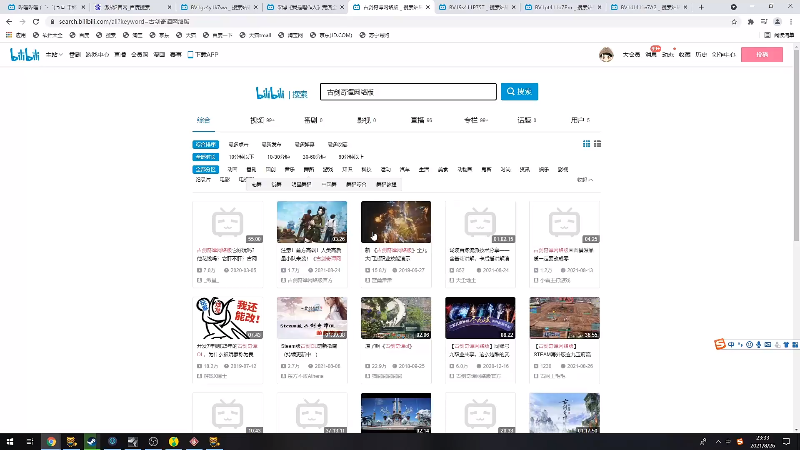Open the fiery golden battle video thumbnail
The height and width of the screenshot is (450, 800).
396,222
